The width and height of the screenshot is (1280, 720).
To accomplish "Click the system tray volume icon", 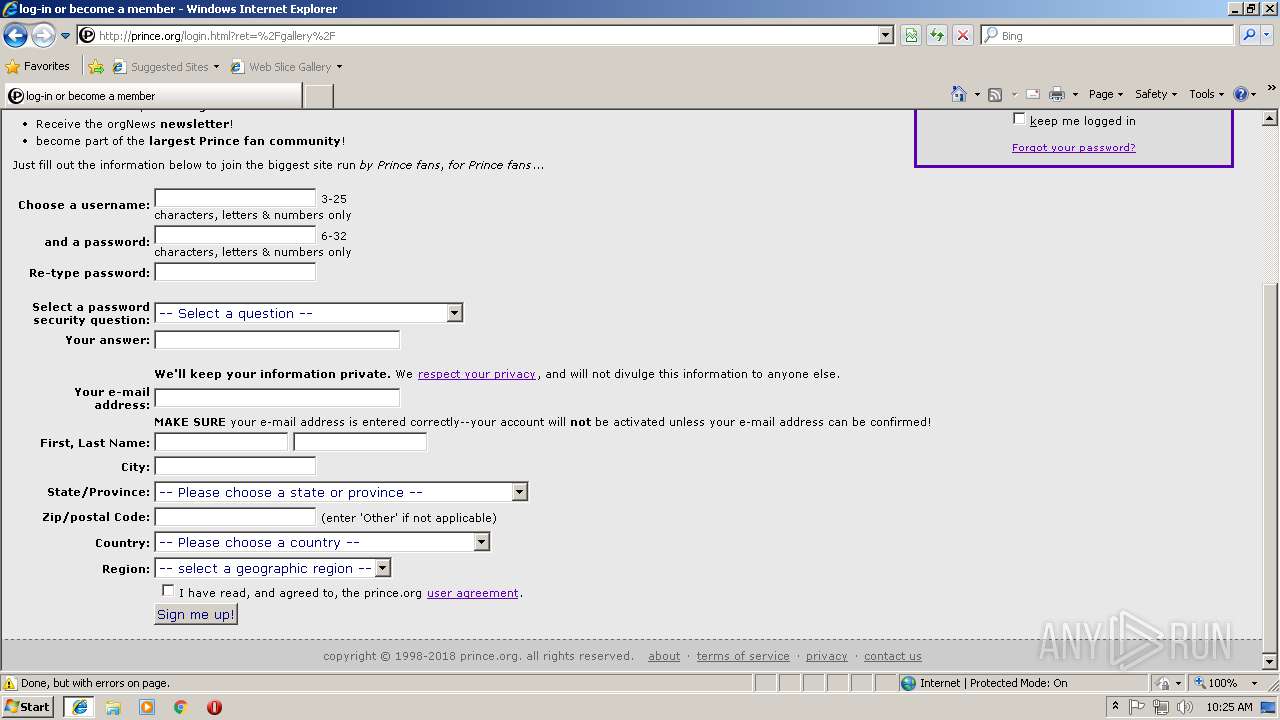I will 1185,707.
